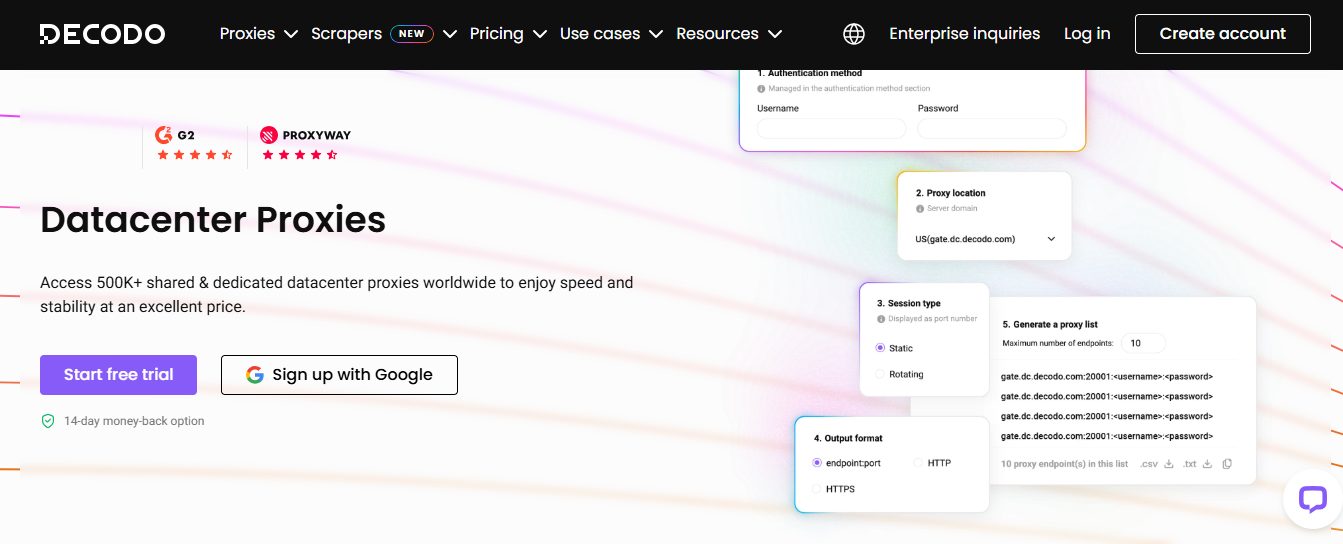Open the US(gate.dc.decodo.com) location dropdown
Image resolution: width=1343 pixels, height=544 pixels.
(x=985, y=239)
